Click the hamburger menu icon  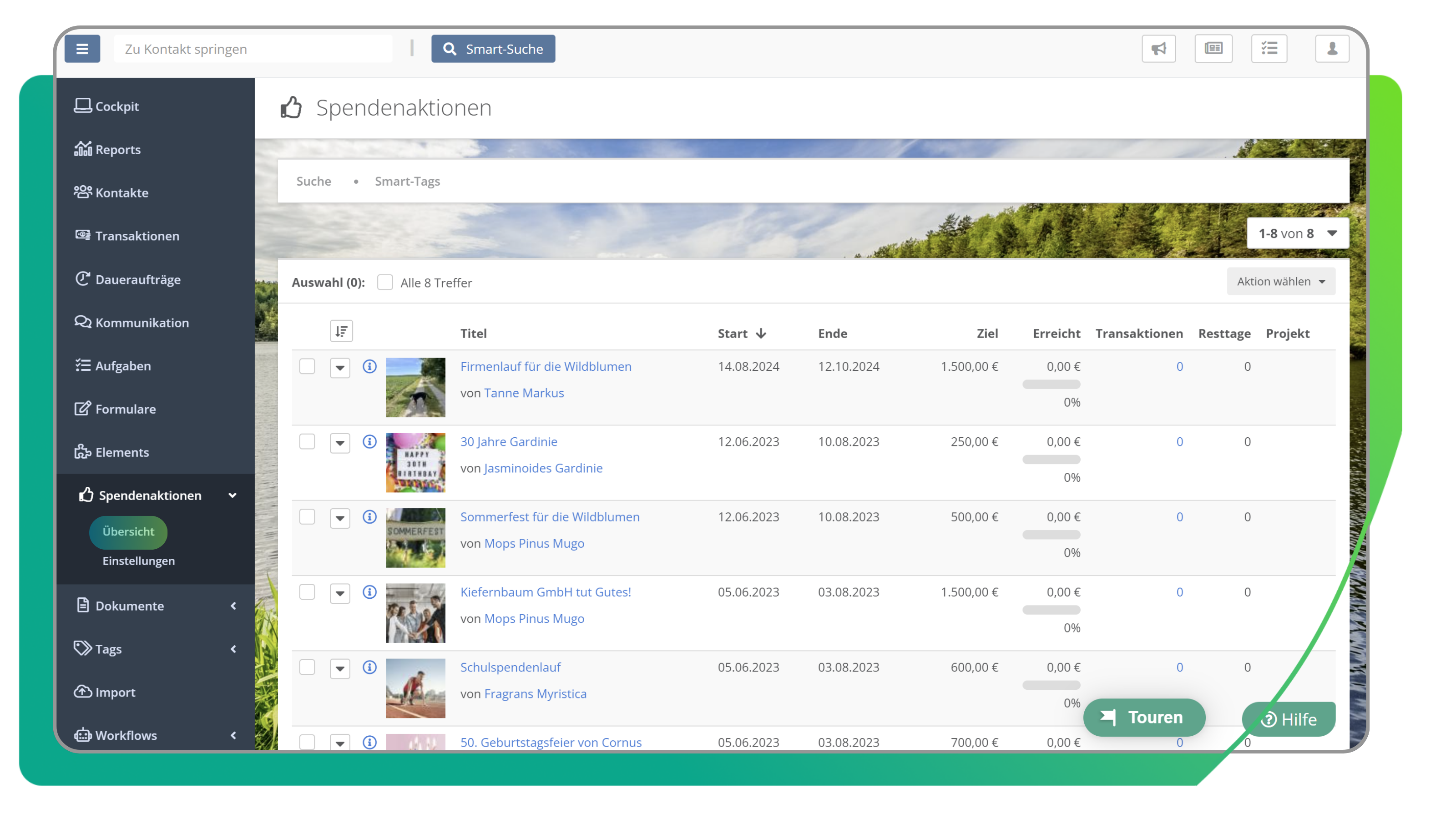[x=82, y=49]
